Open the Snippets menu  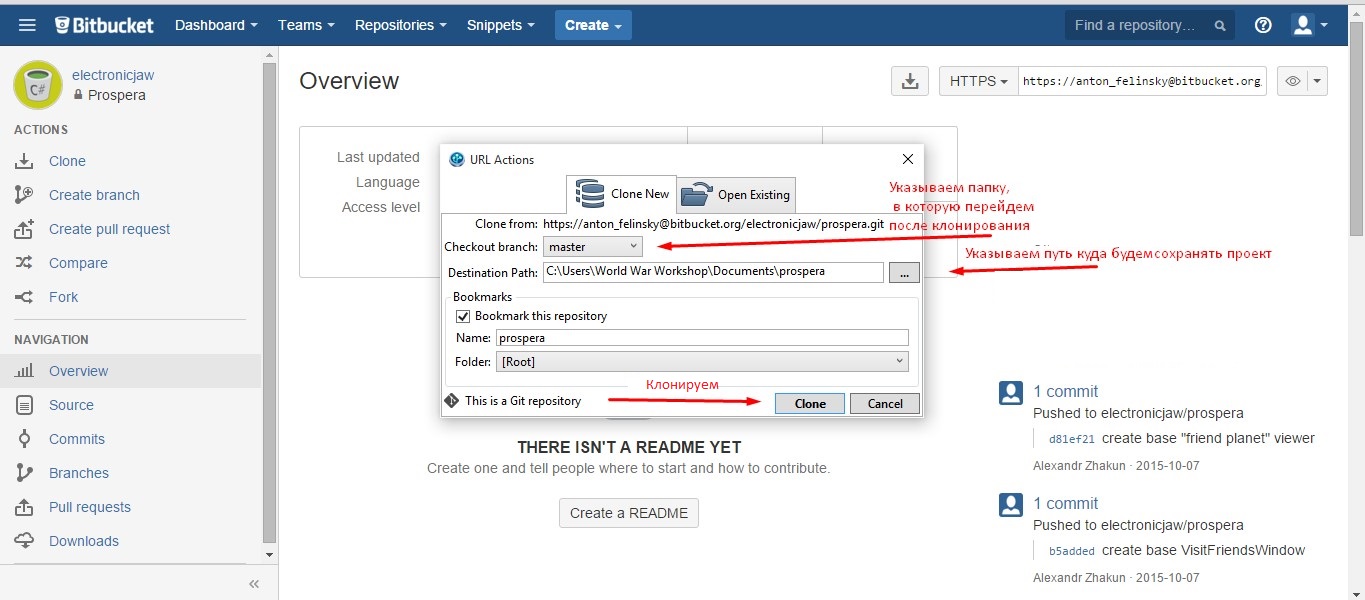click(500, 25)
